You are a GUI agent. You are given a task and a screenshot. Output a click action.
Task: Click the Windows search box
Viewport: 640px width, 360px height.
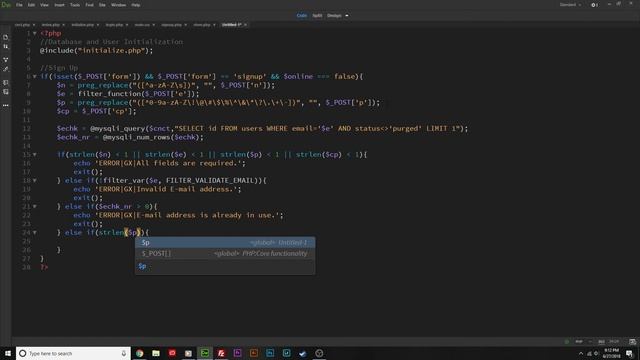pyautogui.click(x=73, y=353)
